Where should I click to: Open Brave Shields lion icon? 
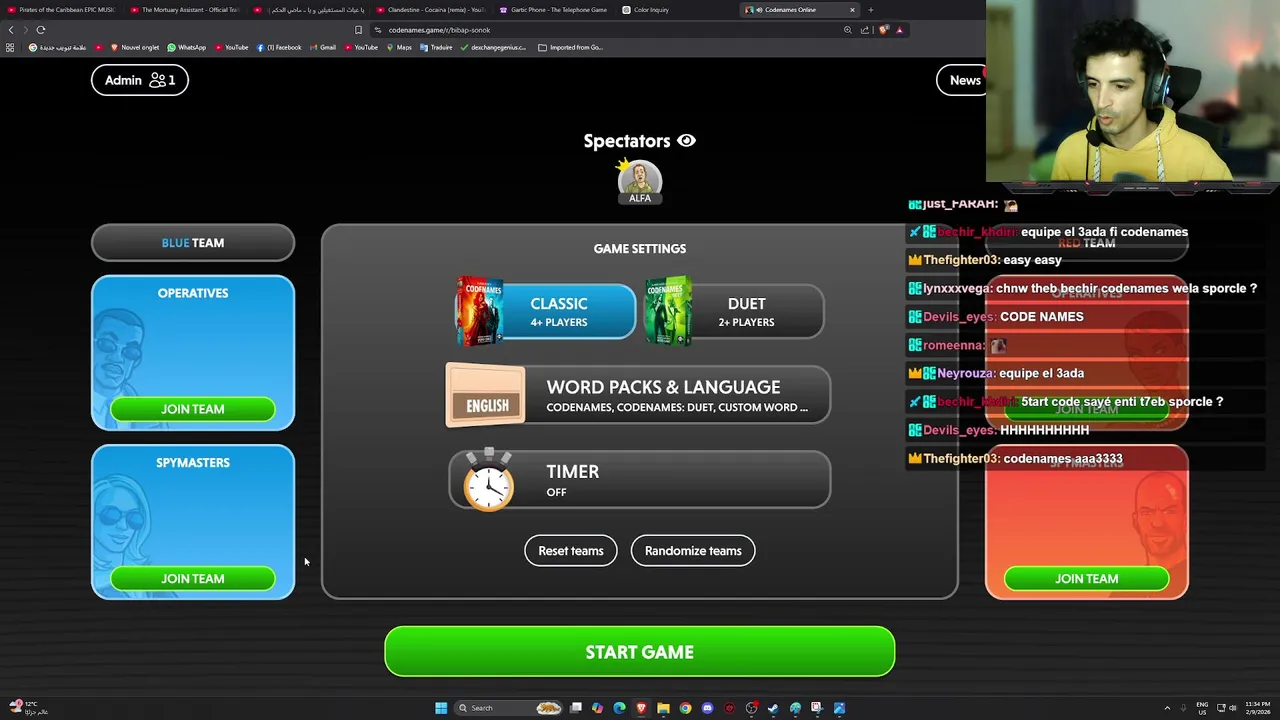click(x=883, y=30)
